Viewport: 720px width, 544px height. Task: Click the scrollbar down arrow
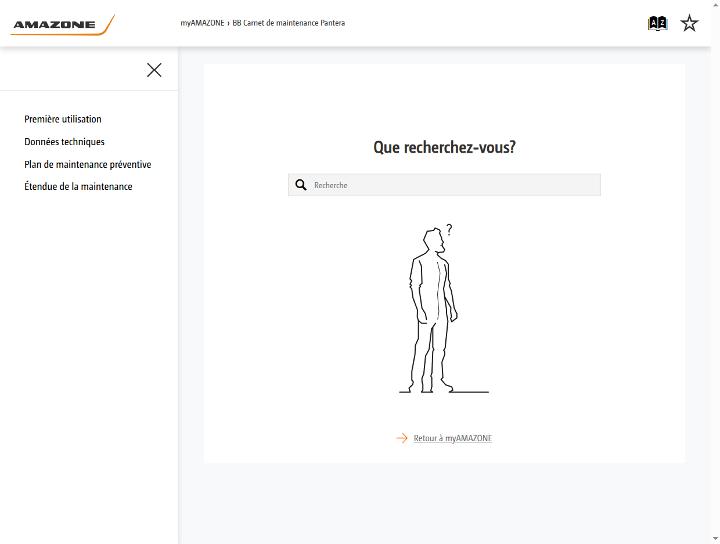click(715, 540)
